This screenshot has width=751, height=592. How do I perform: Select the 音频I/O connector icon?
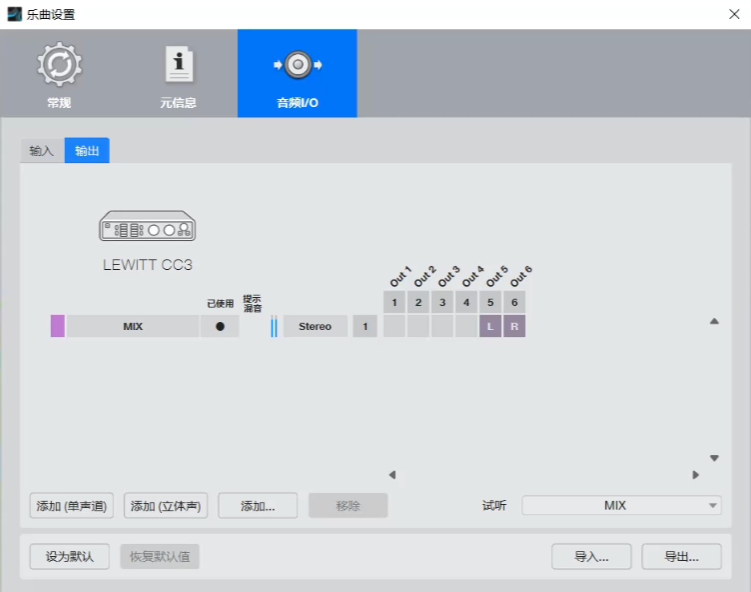pos(297,65)
